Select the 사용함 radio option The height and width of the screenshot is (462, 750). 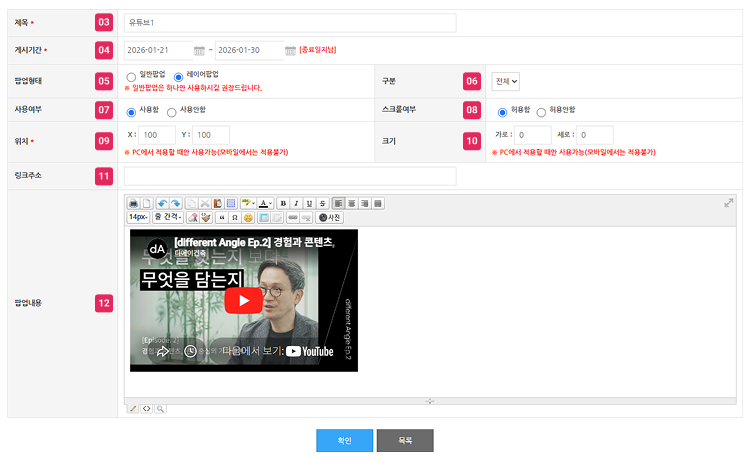pos(131,112)
